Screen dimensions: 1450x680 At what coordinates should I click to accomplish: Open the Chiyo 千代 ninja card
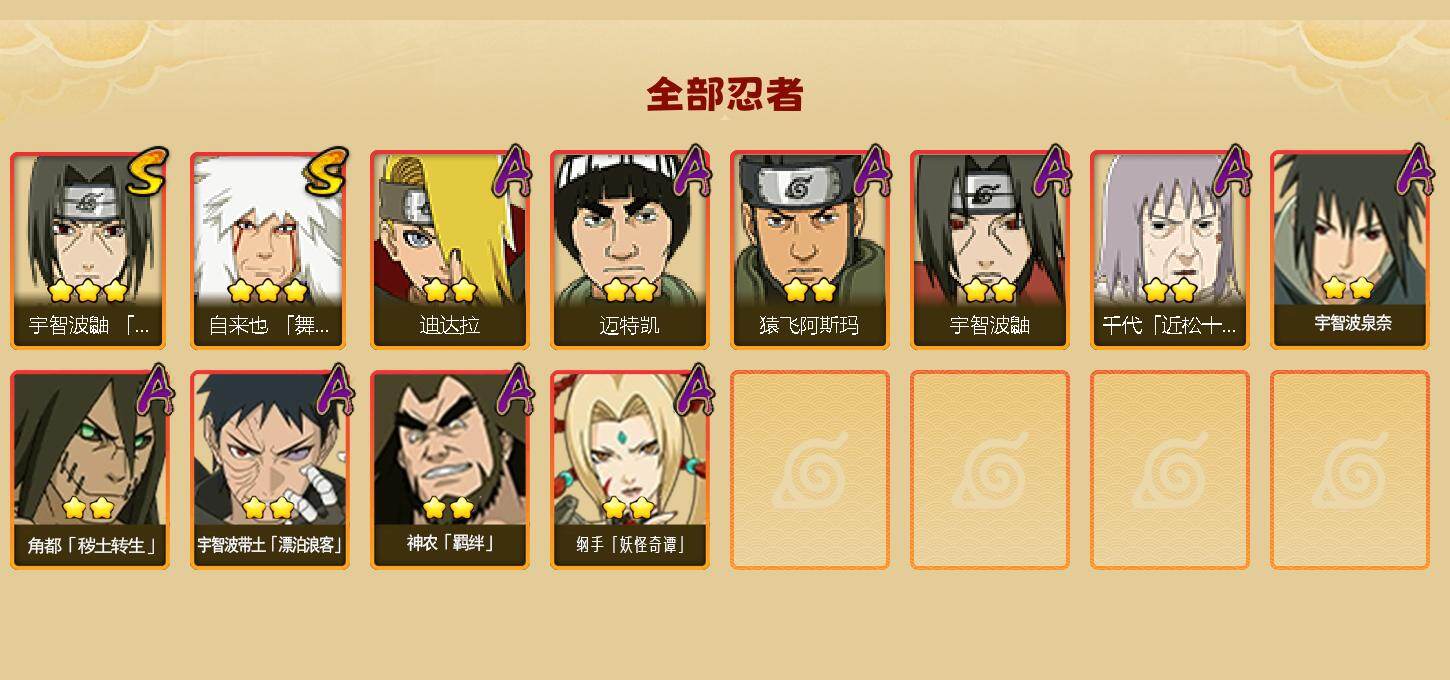1169,250
